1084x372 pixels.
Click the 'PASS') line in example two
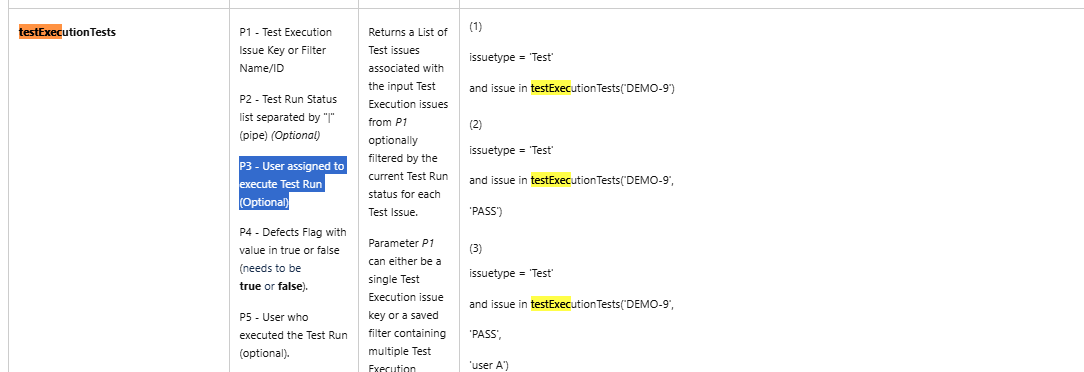(x=486, y=211)
